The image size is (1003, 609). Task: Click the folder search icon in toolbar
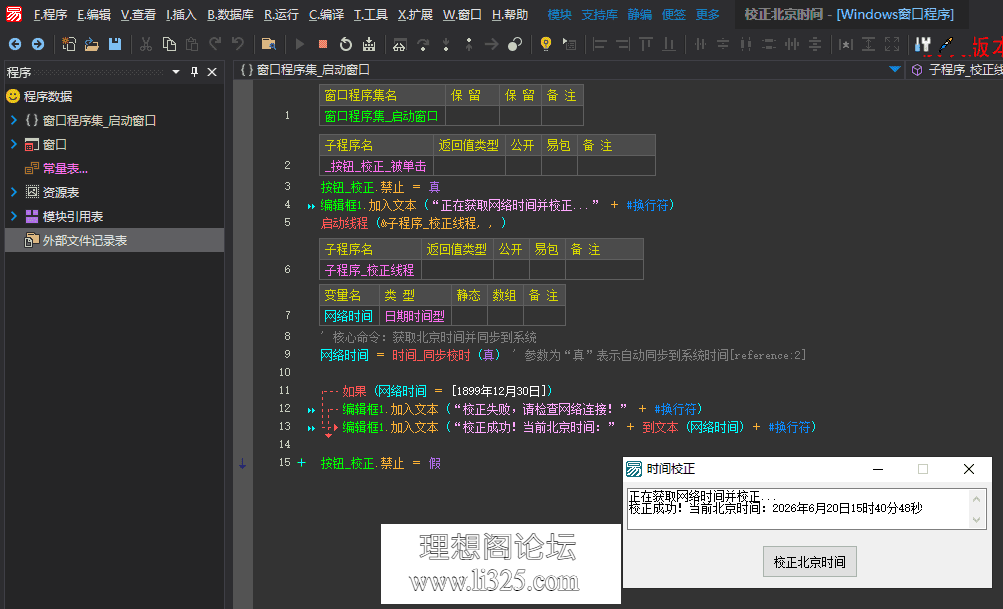269,44
